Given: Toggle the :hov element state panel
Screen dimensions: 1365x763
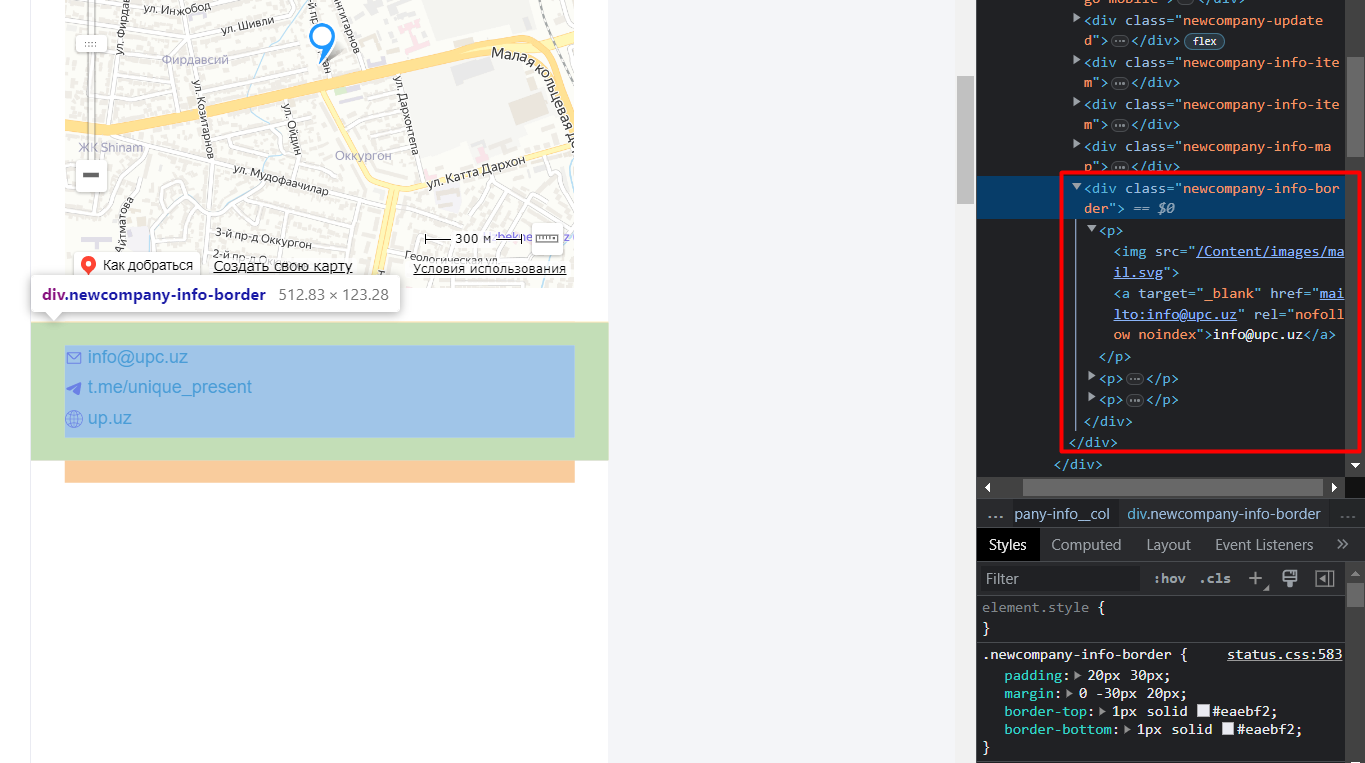Looking at the screenshot, I should tap(1169, 578).
